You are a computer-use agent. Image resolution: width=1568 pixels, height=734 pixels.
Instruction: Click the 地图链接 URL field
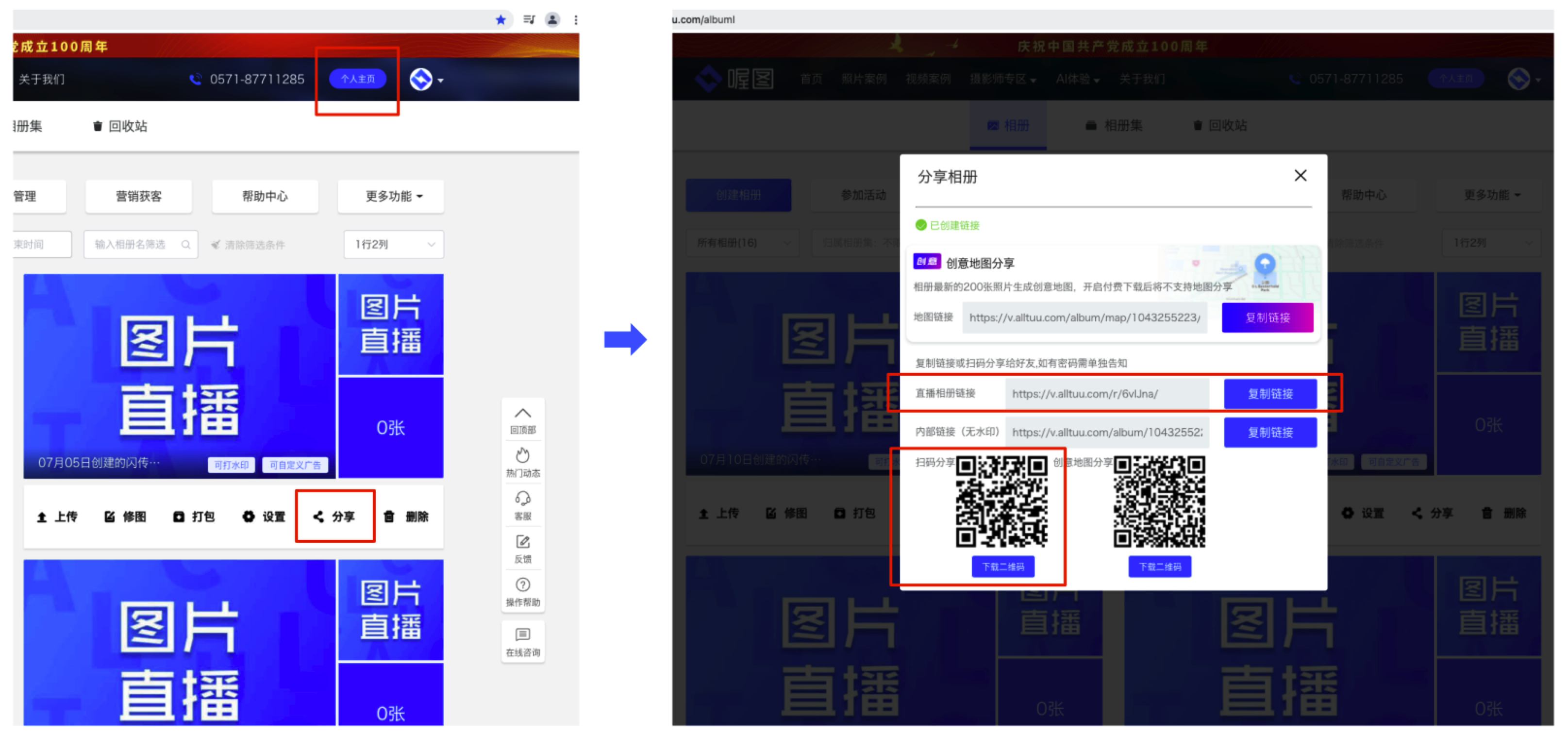click(x=1084, y=317)
